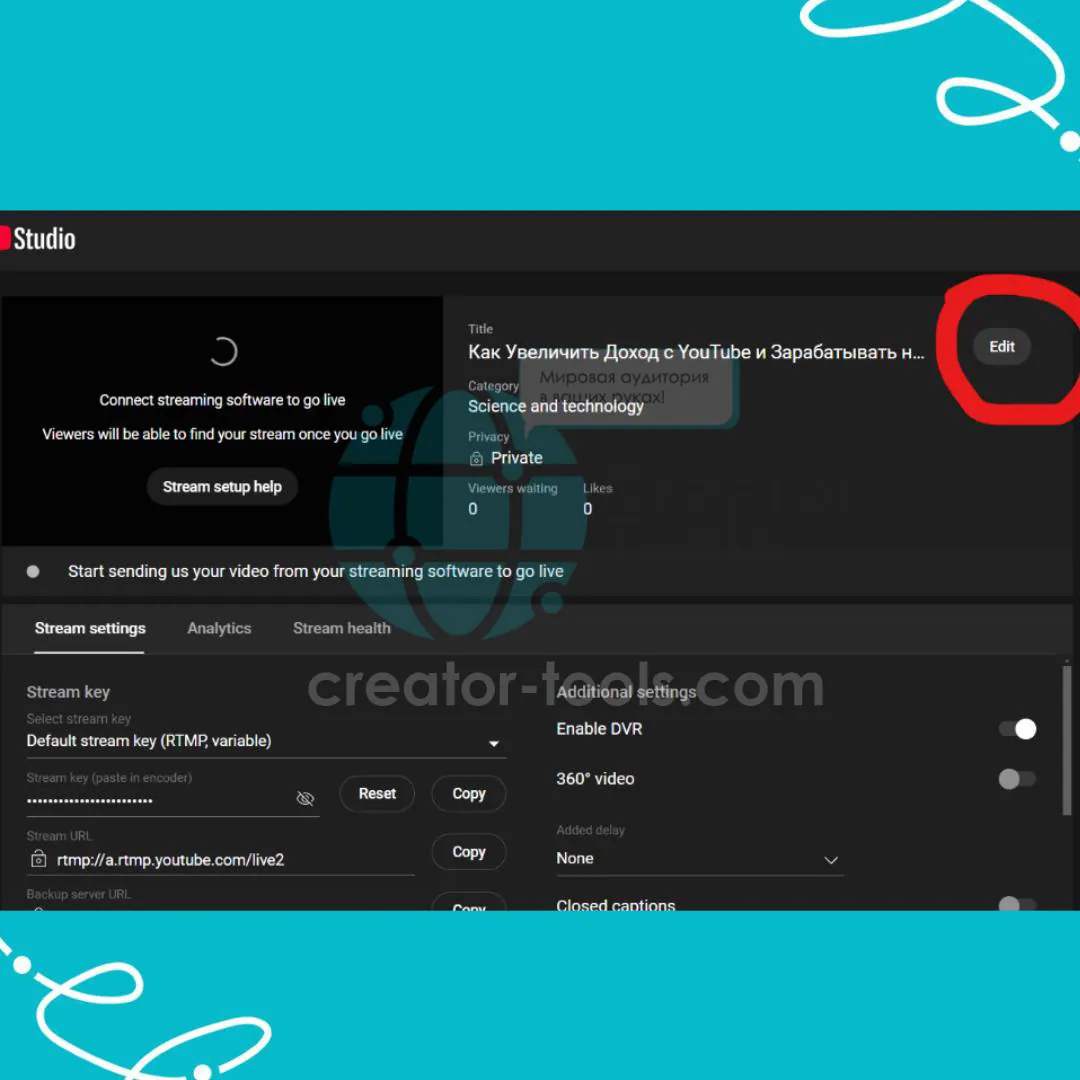1080x1080 pixels.
Task: Click the Reset stream key button
Action: [x=377, y=793]
